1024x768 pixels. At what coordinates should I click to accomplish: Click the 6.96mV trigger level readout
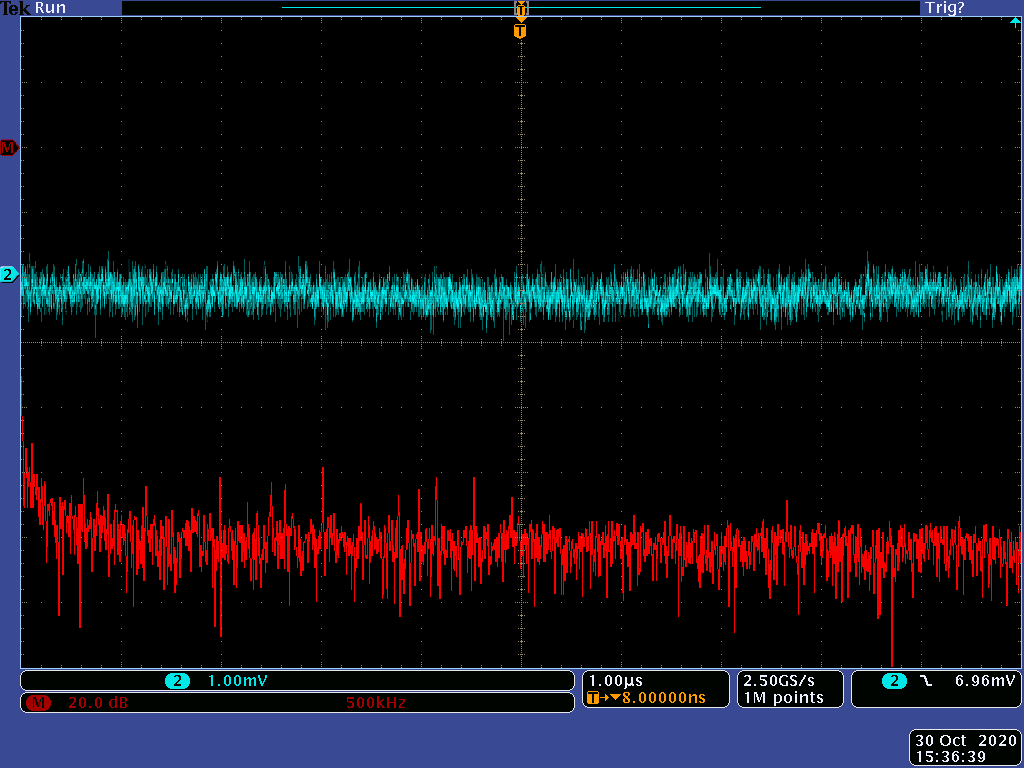pos(985,681)
